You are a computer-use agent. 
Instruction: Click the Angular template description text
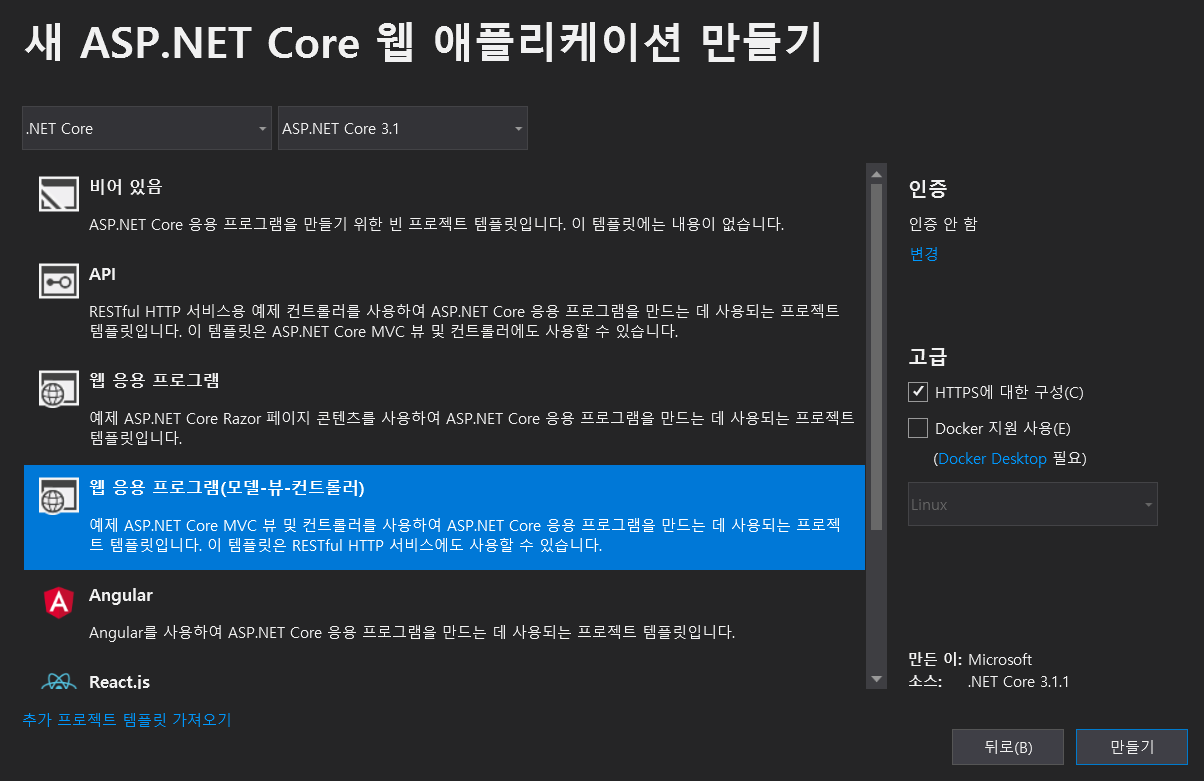pyautogui.click(x=412, y=632)
